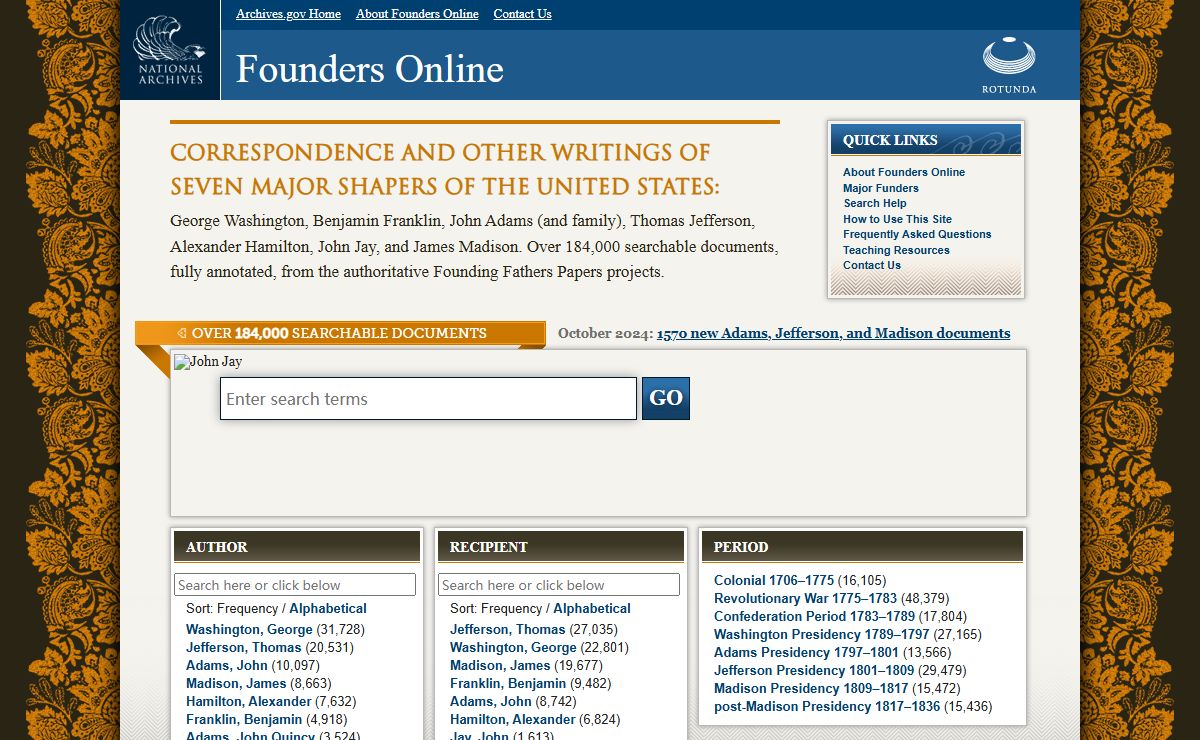Select recipient Jefferson, Thomas
The image size is (1200, 740).
[508, 629]
